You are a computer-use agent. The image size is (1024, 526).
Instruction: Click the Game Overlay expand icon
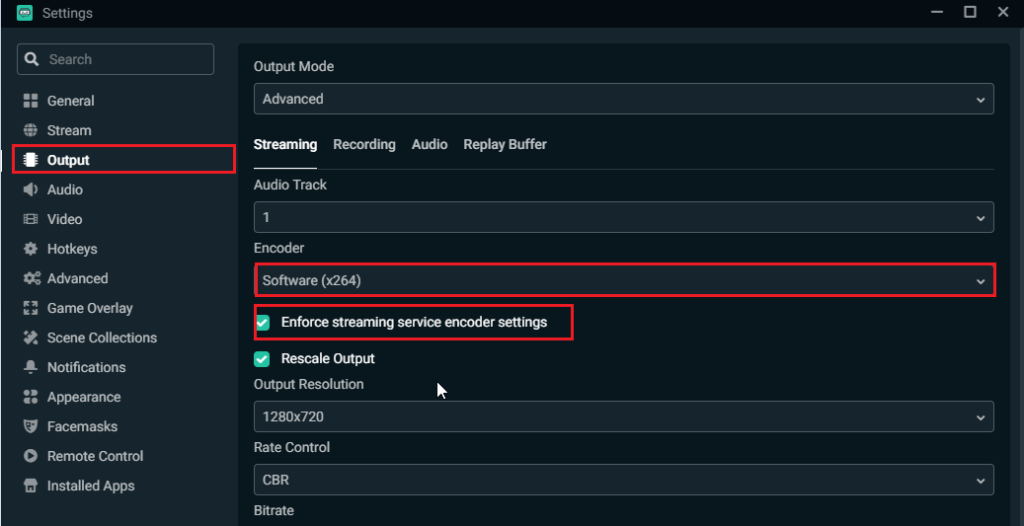tap(31, 308)
